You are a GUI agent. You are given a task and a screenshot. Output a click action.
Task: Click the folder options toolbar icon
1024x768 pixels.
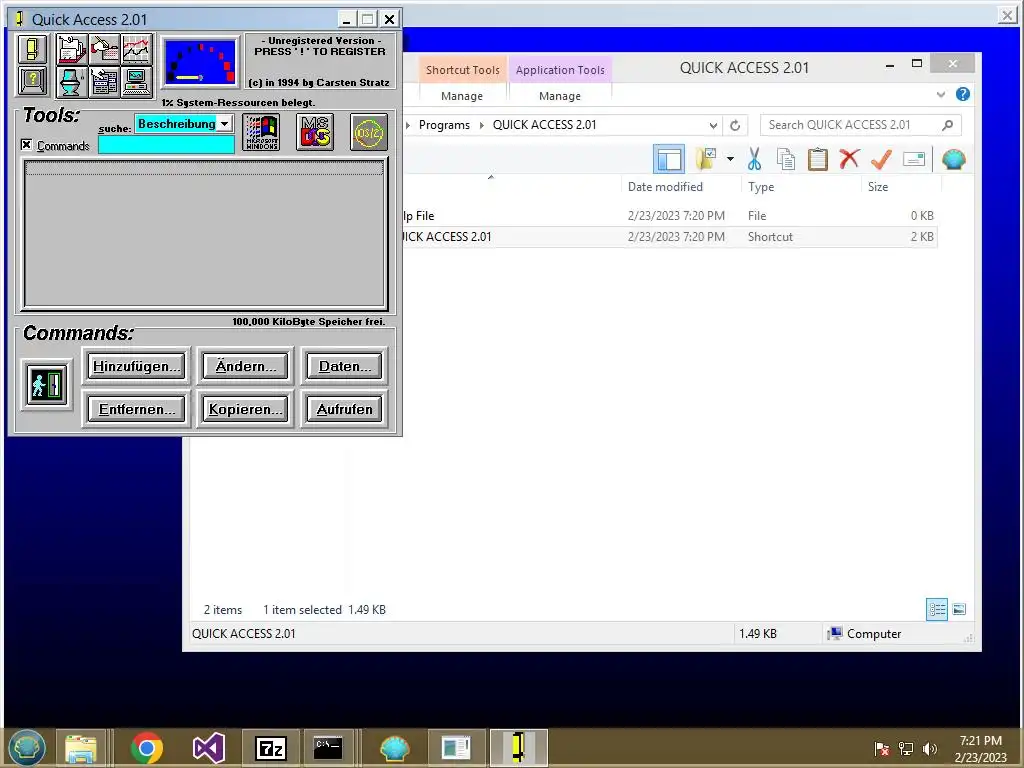pos(706,159)
